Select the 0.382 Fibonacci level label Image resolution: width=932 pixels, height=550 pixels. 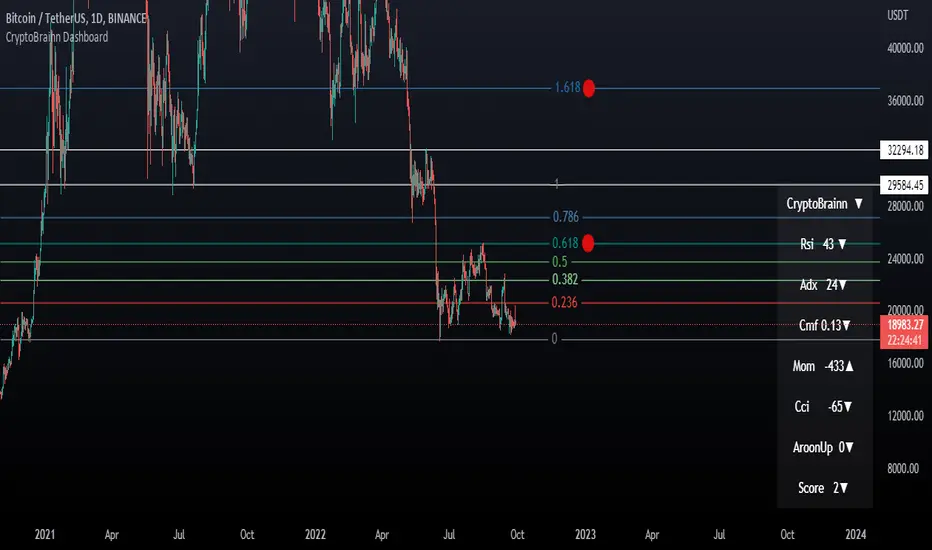(565, 279)
